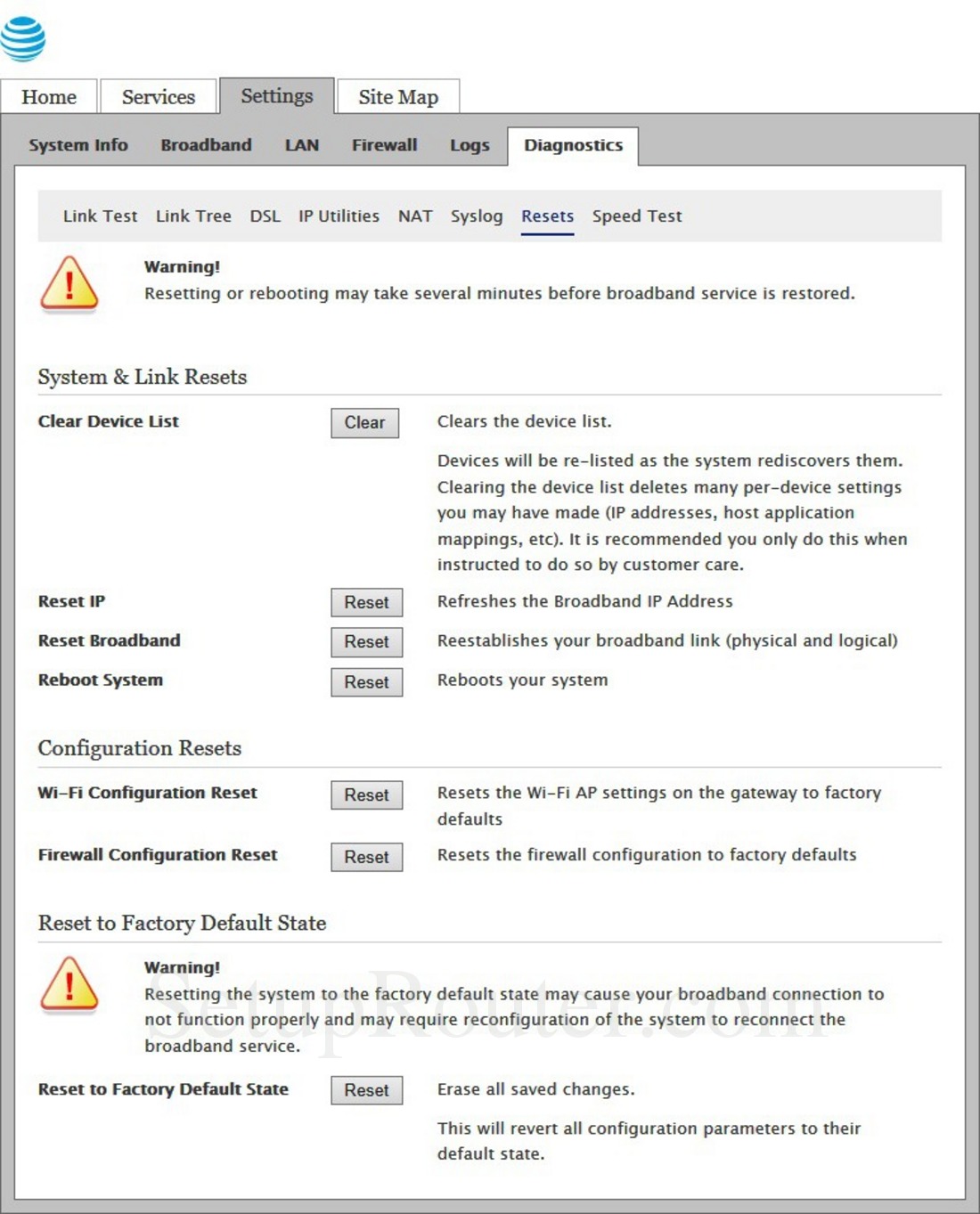The width and height of the screenshot is (980, 1214).
Task: Open the Speed Test page
Action: pos(636,216)
